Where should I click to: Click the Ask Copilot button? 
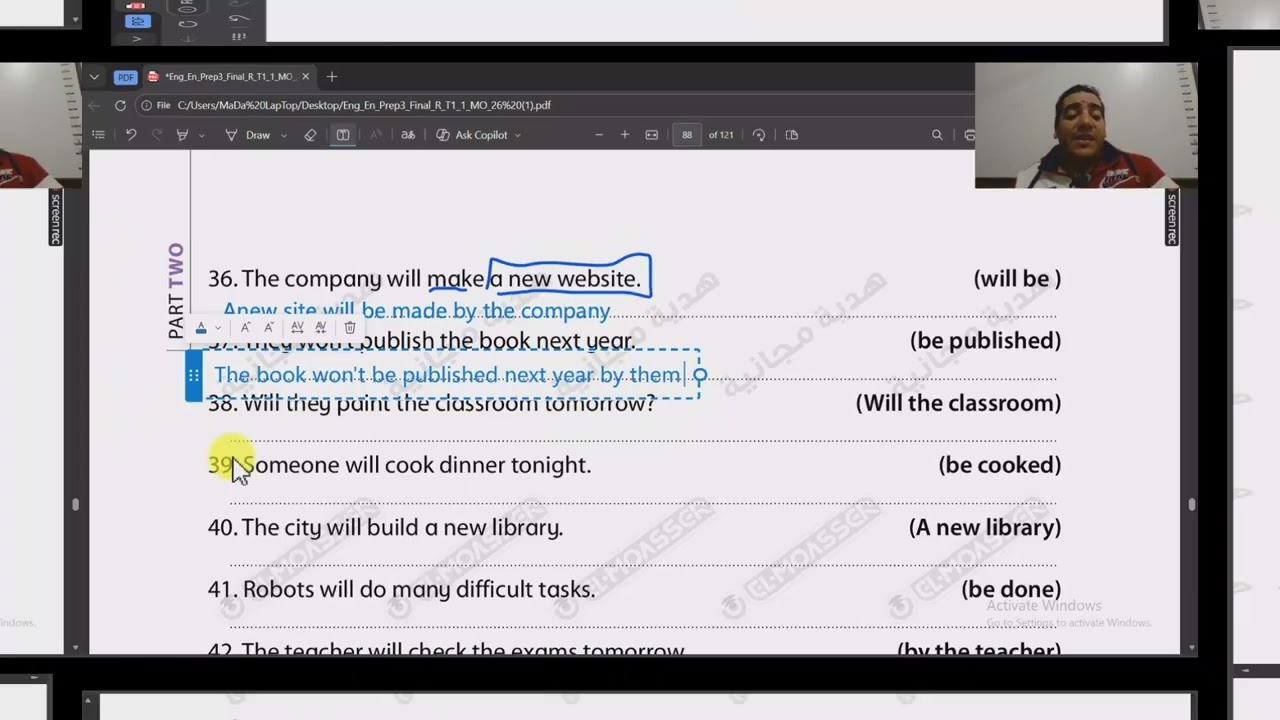(472, 135)
